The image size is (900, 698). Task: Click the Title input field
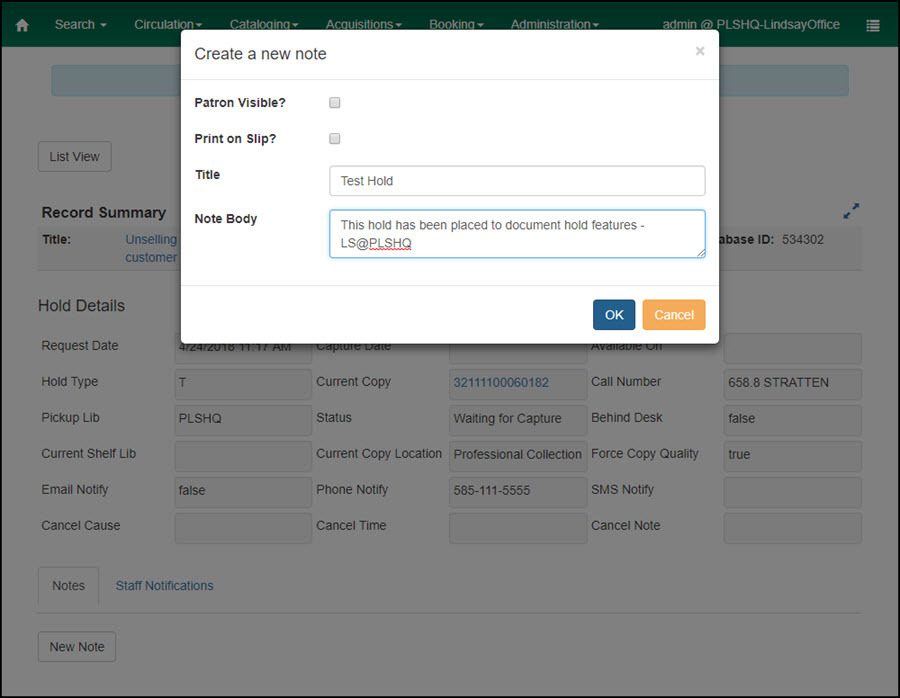click(517, 181)
